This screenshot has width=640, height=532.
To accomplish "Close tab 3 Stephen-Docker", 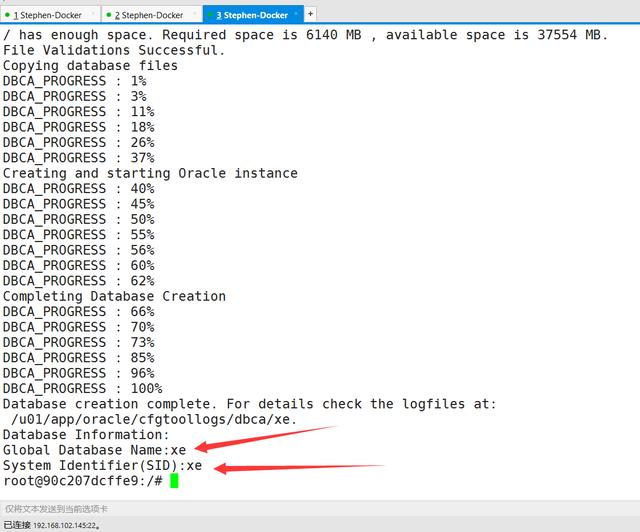I will point(296,15).
